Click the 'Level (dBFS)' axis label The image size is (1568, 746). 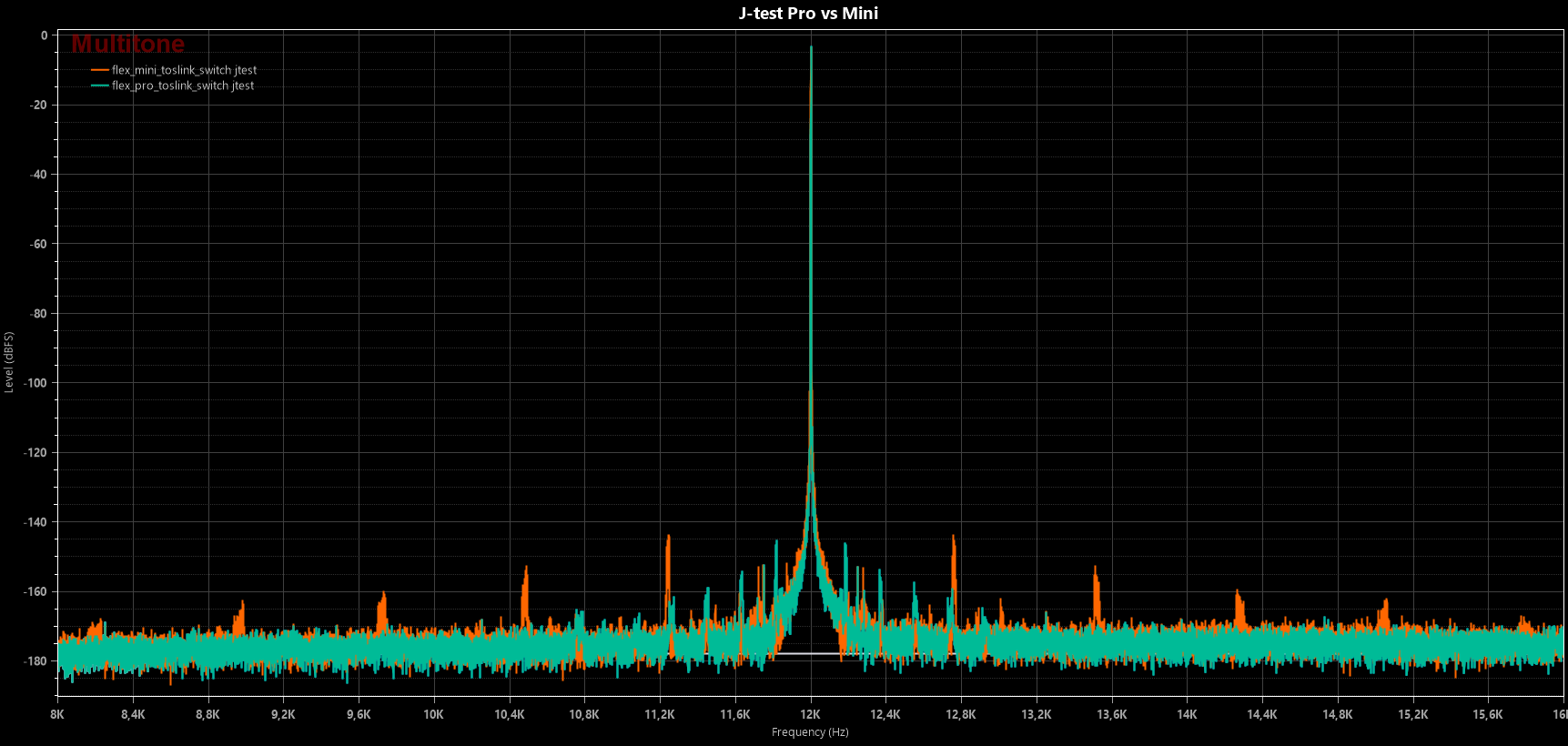[9, 362]
